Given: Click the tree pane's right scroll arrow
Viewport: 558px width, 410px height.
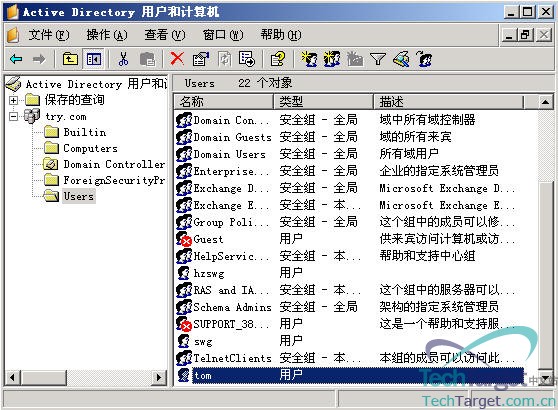Looking at the screenshot, I should click(159, 377).
